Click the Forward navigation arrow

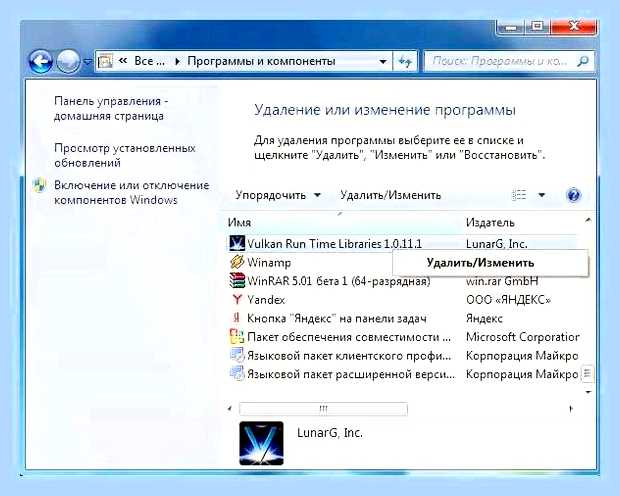(x=68, y=62)
